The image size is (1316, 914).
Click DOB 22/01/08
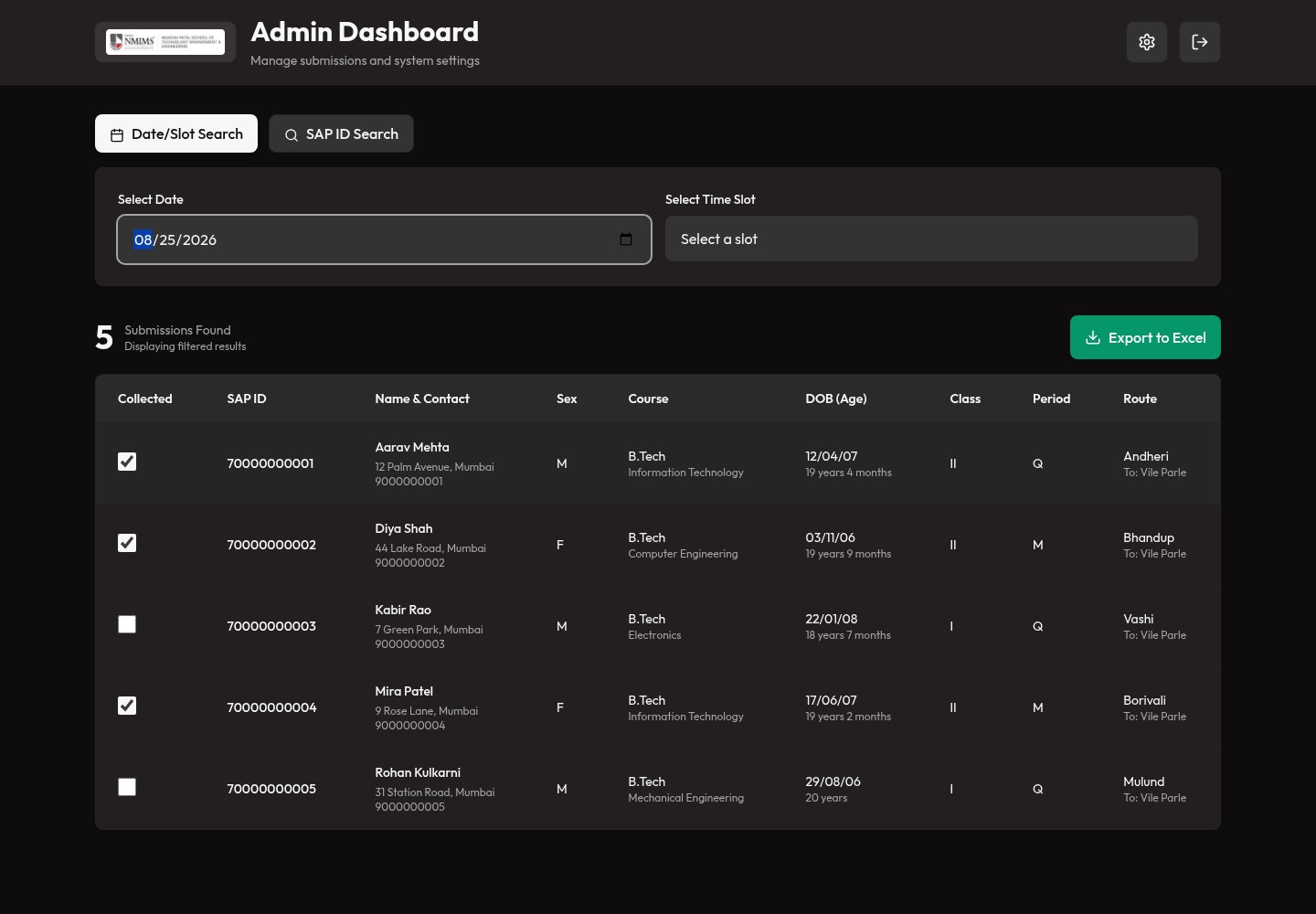tap(832, 619)
